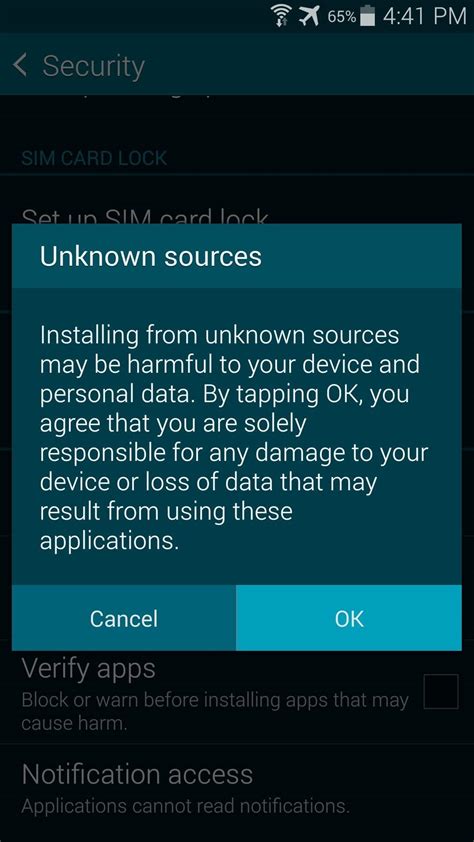474x842 pixels.
Task: Tap the SIM CARD LOCK section header
Action: (x=94, y=158)
